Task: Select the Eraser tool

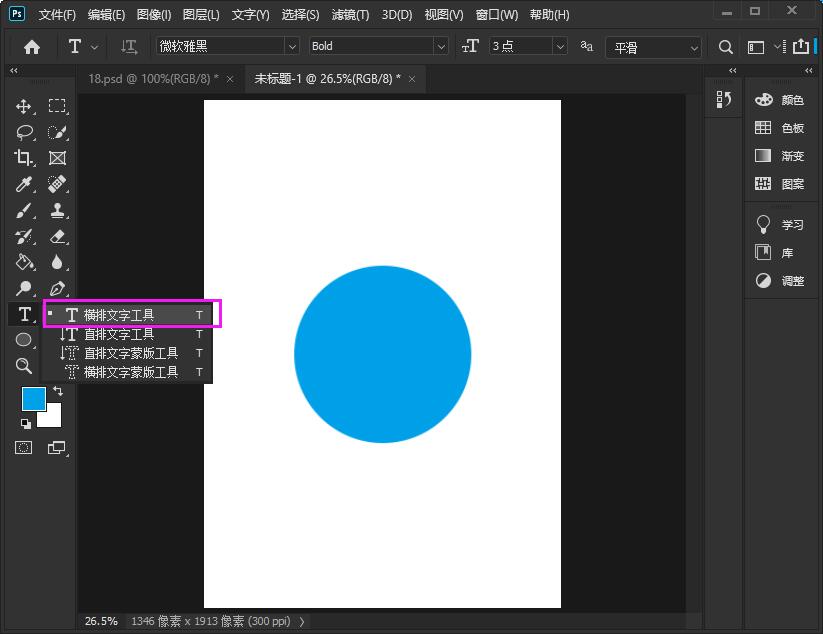Action: click(57, 237)
